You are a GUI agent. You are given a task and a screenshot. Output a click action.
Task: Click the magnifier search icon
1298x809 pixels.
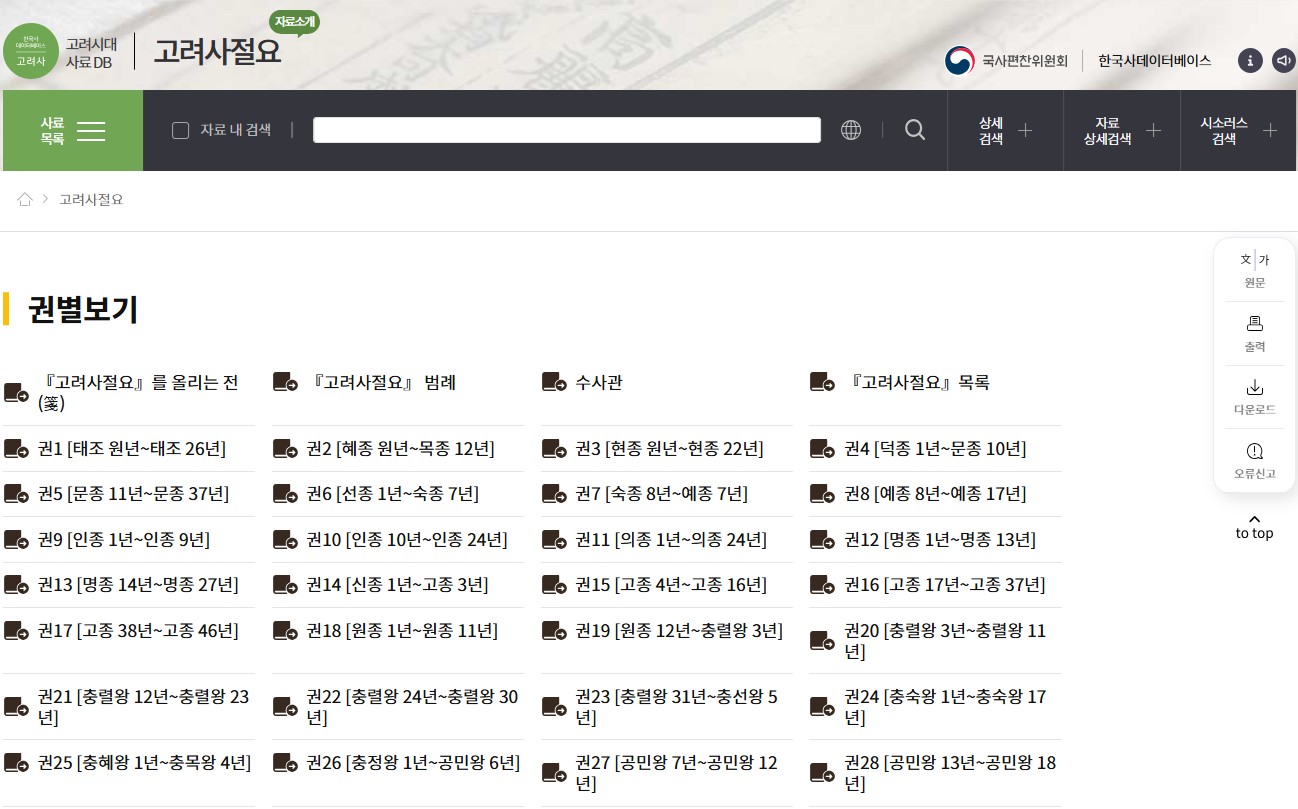tap(914, 130)
